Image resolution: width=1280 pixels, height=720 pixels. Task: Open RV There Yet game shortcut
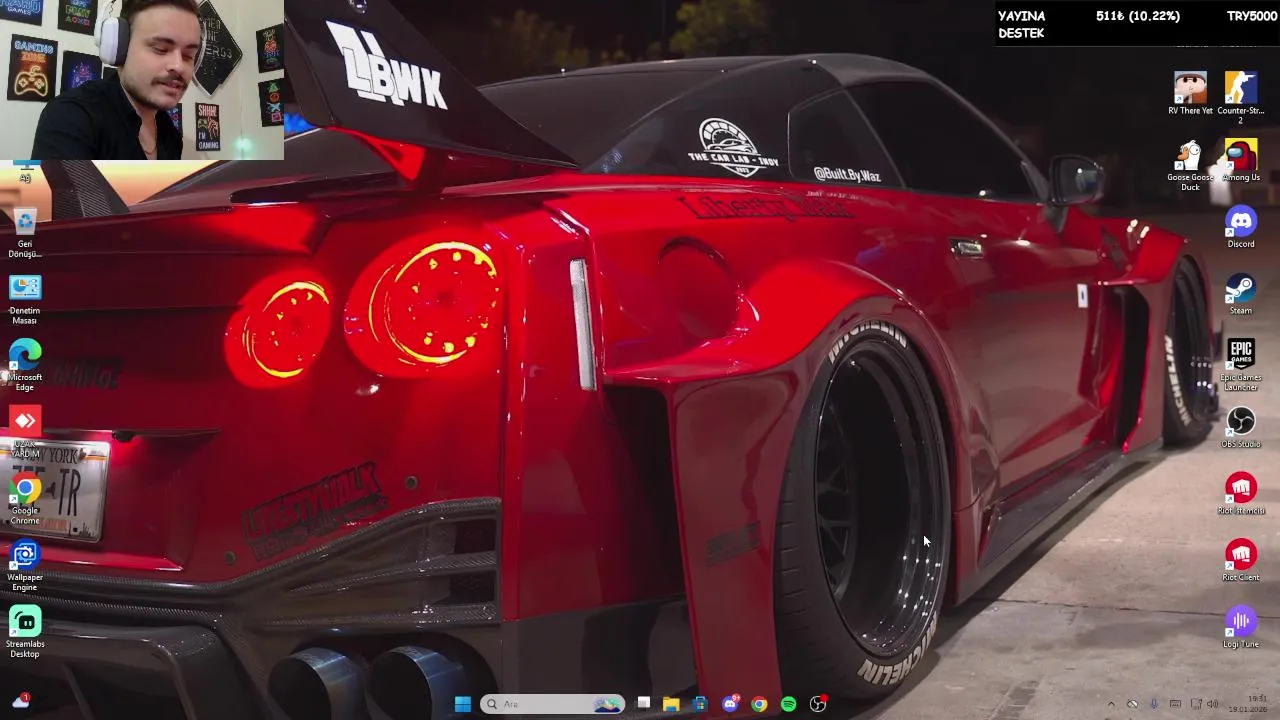pyautogui.click(x=1190, y=93)
